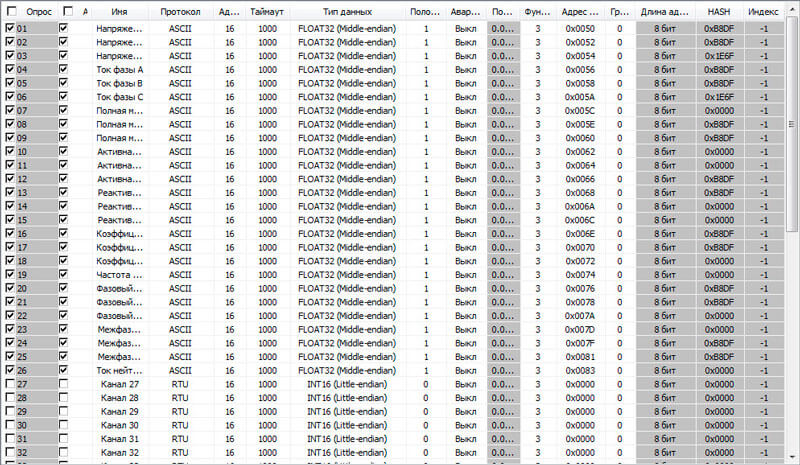This screenshot has width=800, height=465.
Task: Select the address cell 0x0050
Action: point(579,29)
